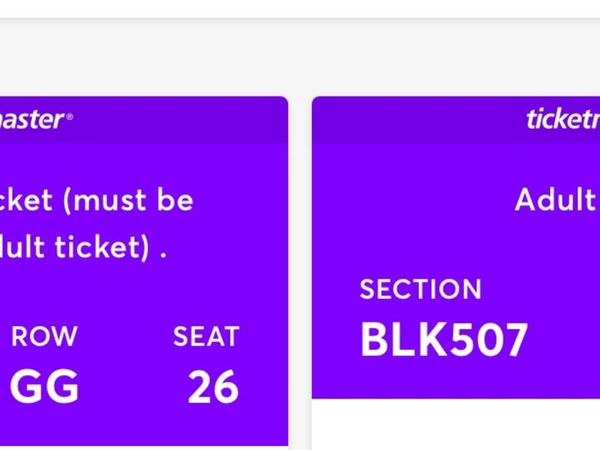Click the registered trademark symbol on left ticket
This screenshot has width=600, height=450.
click(x=69, y=116)
